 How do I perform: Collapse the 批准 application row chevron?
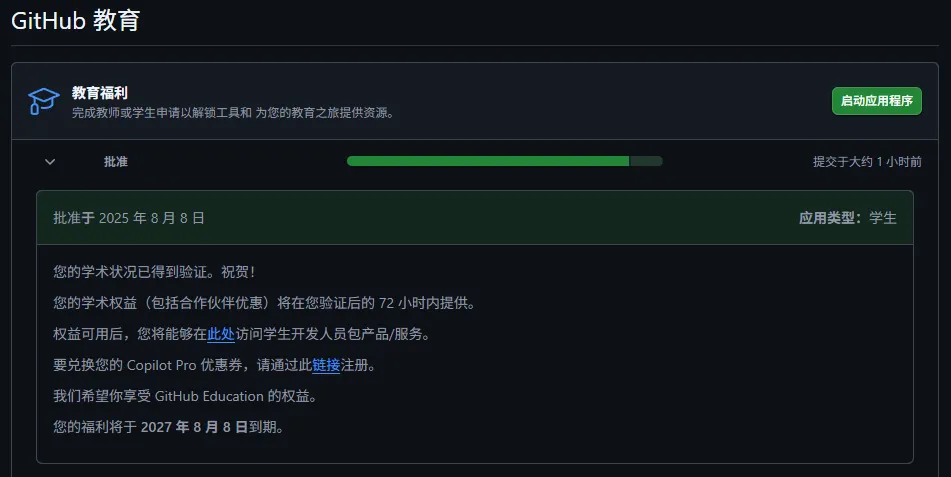[50, 162]
